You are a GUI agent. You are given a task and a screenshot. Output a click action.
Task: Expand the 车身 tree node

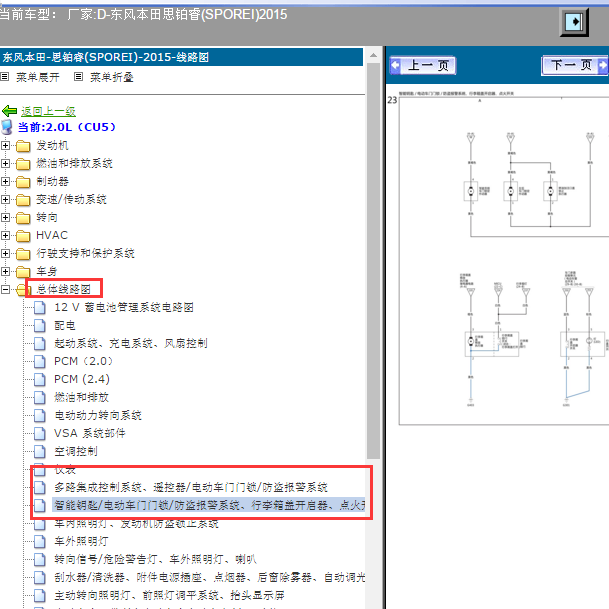5,271
